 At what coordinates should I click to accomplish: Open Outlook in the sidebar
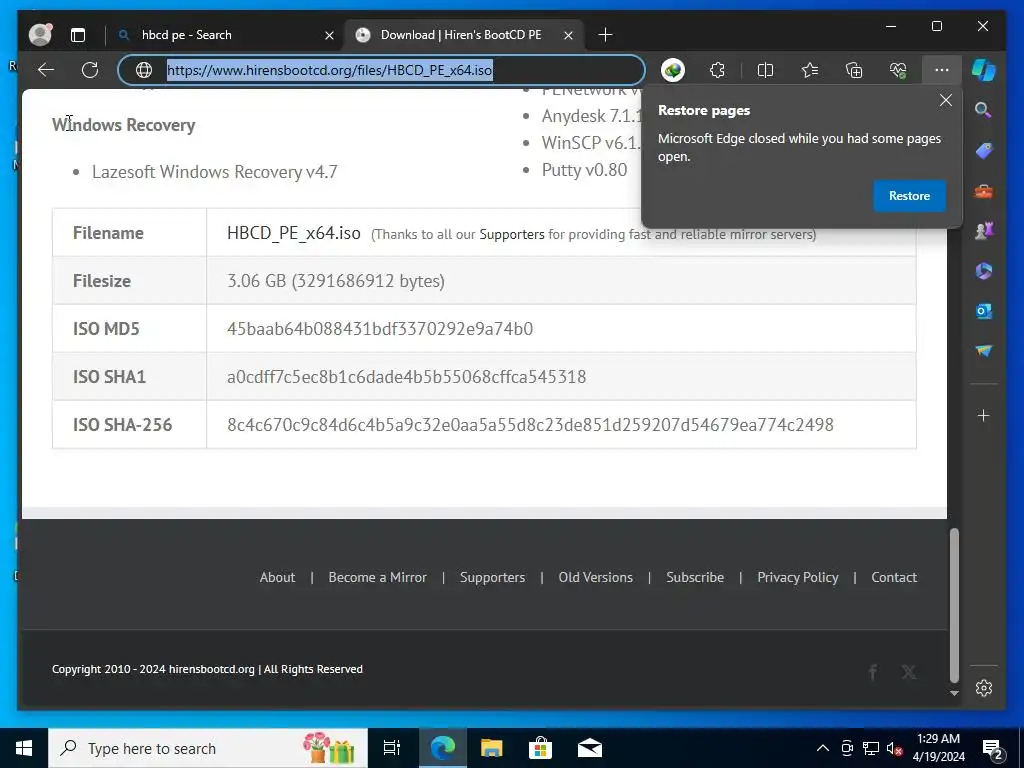pyautogui.click(x=984, y=311)
